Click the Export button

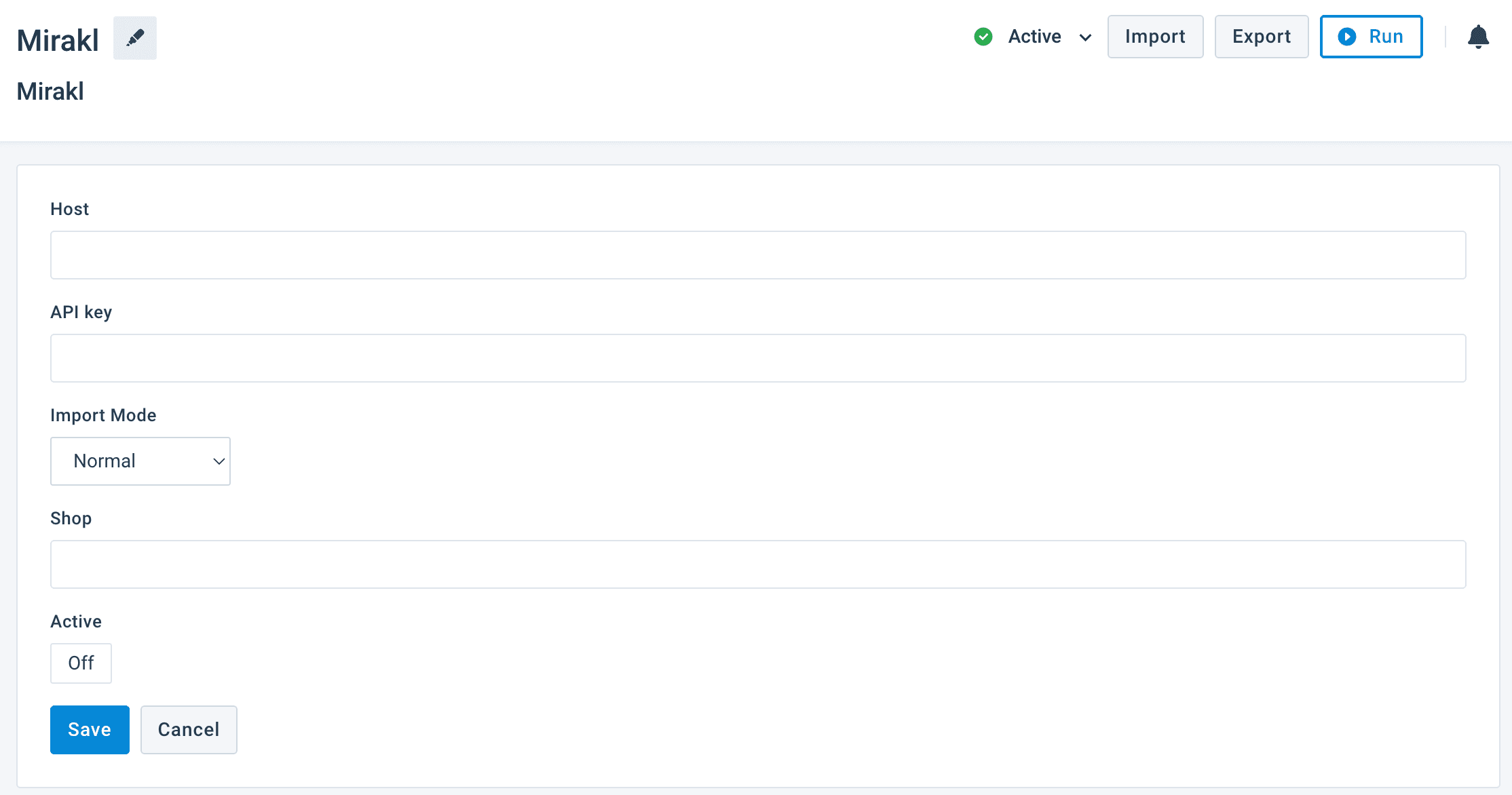[x=1261, y=37]
